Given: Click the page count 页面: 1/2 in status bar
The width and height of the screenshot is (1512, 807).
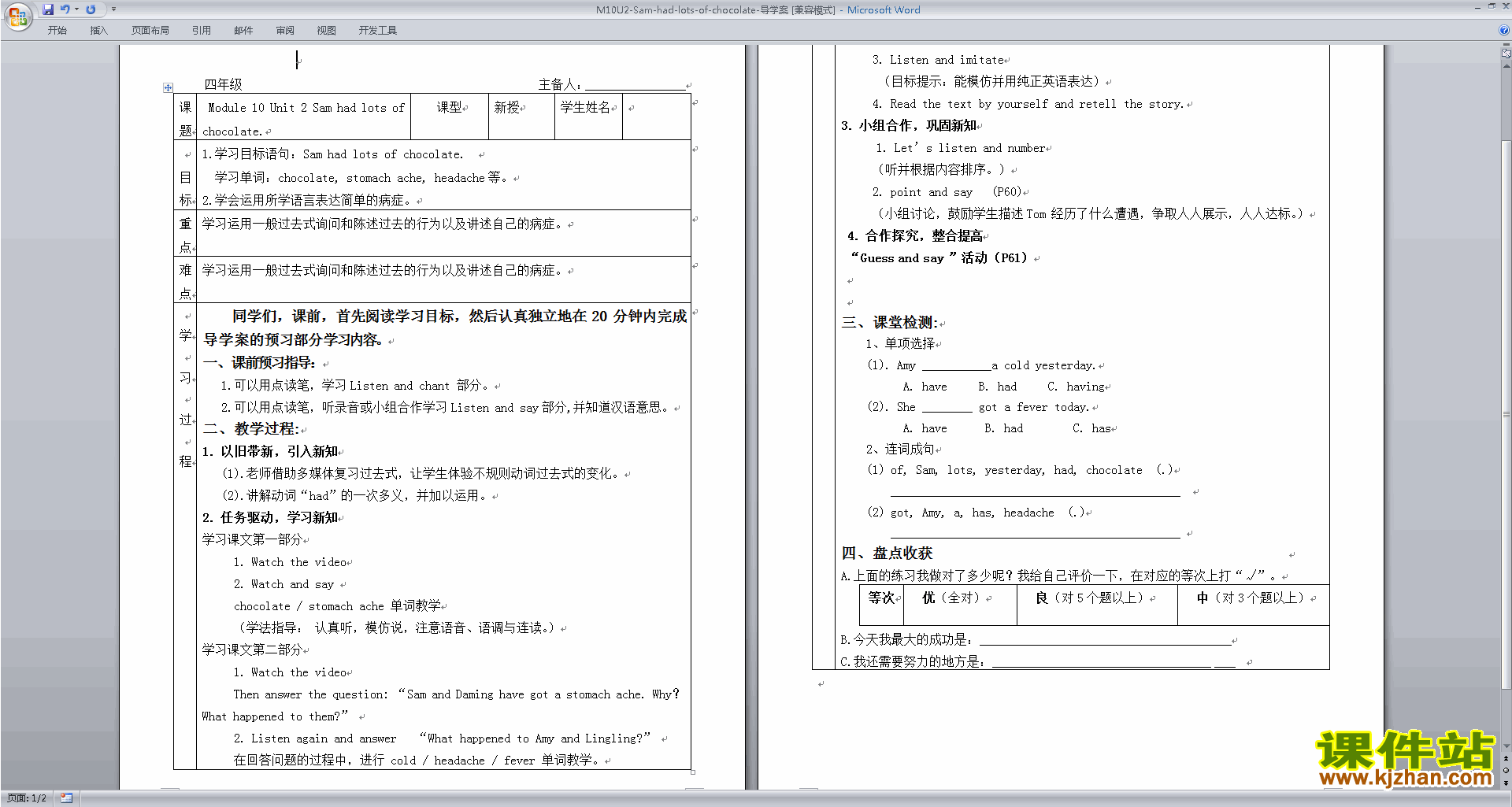Looking at the screenshot, I should [x=27, y=798].
